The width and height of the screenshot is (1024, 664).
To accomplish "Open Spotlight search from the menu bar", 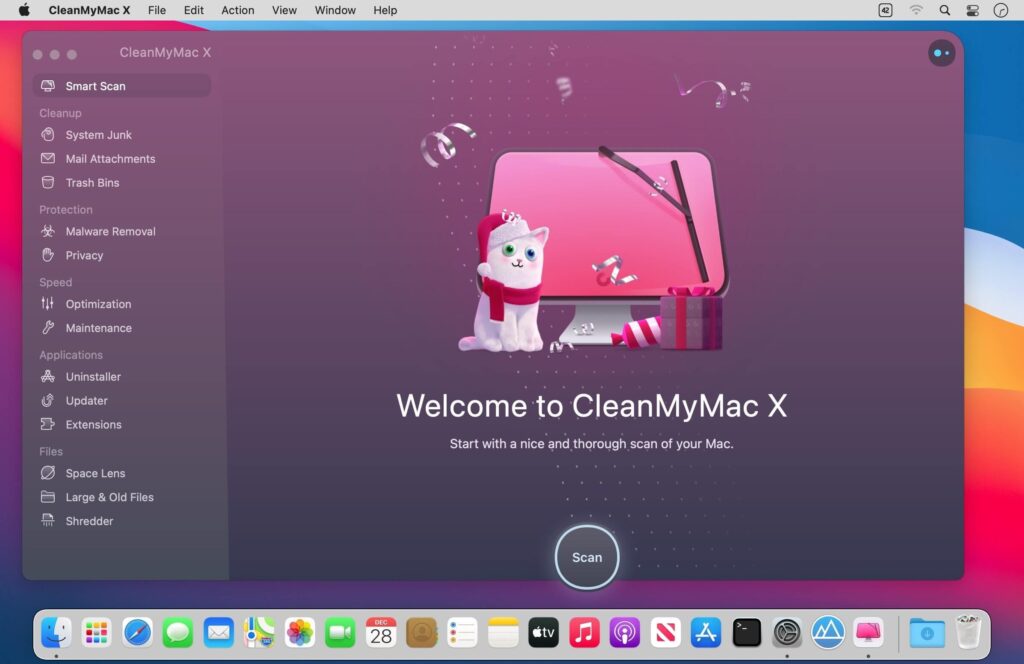I will coord(944,10).
